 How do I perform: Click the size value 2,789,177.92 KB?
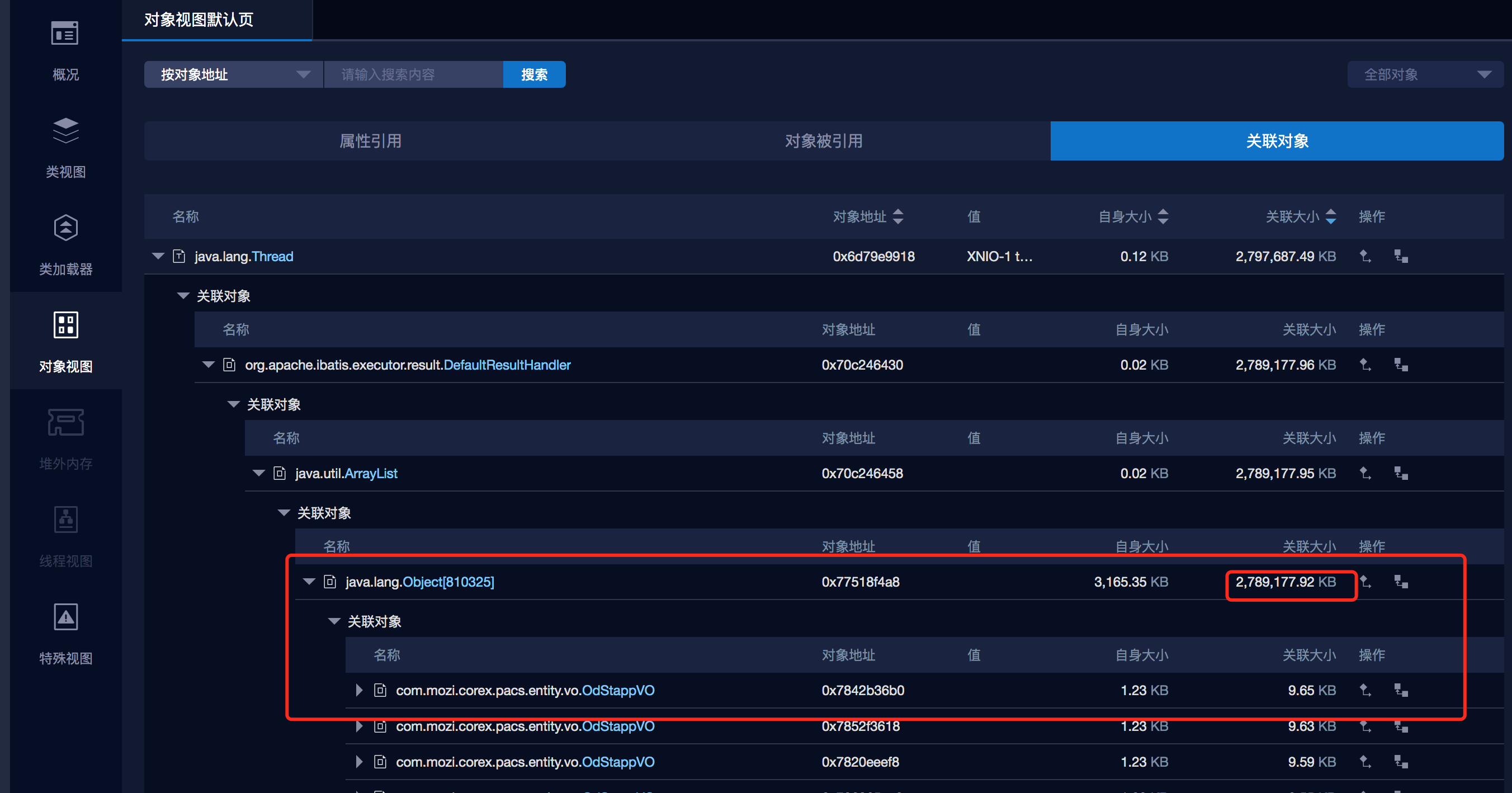pyautogui.click(x=1286, y=582)
